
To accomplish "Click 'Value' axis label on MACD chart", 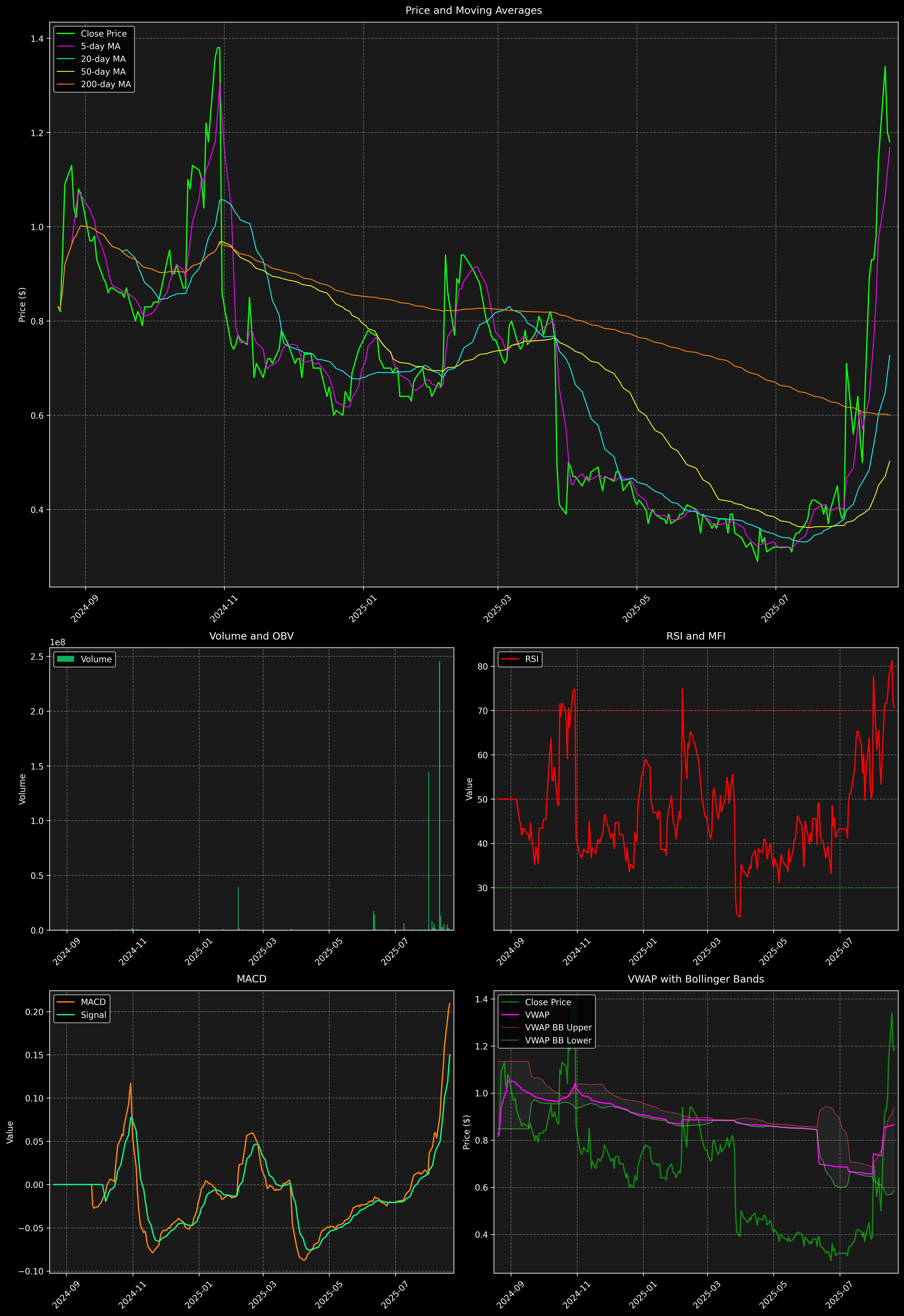I will coord(10,1132).
